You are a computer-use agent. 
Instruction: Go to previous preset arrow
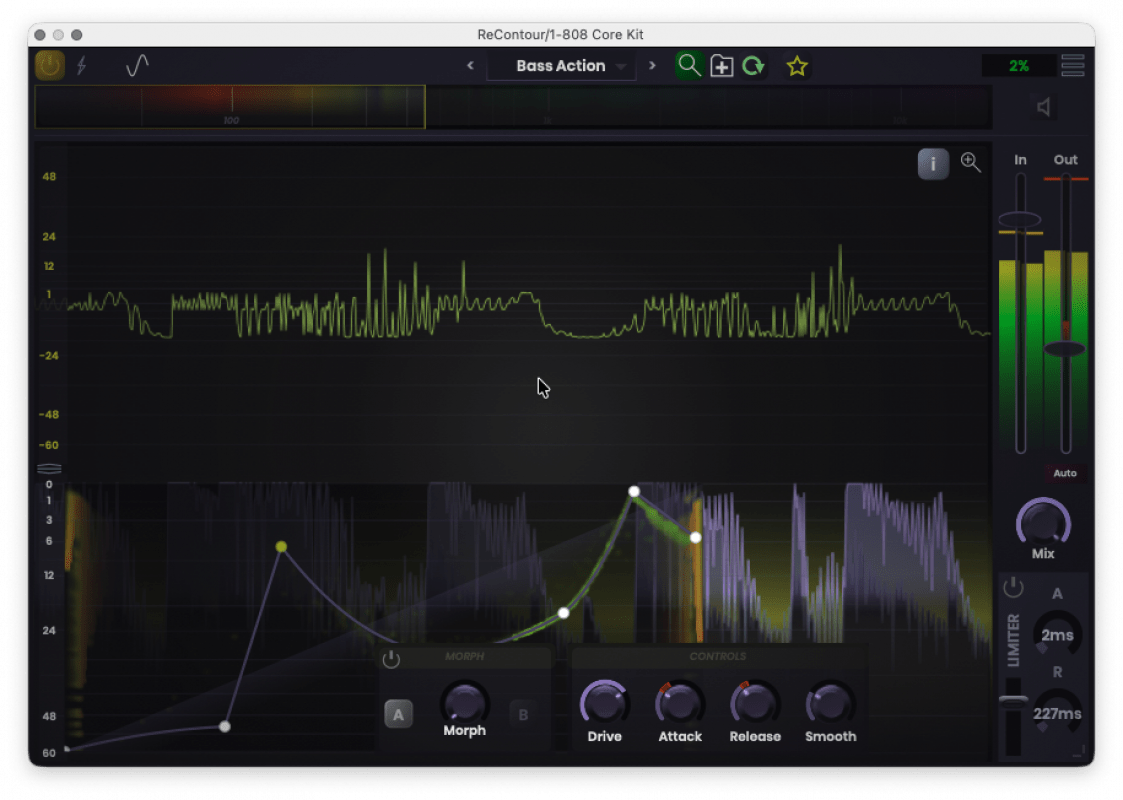pos(471,65)
